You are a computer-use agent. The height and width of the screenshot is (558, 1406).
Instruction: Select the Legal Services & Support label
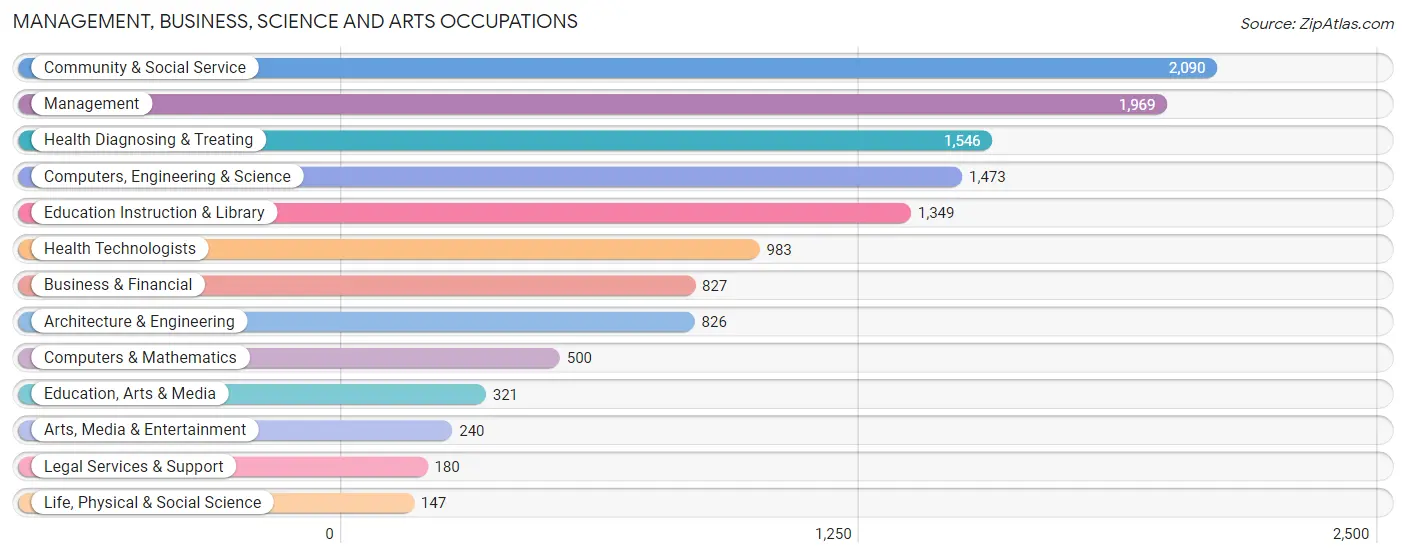click(134, 467)
